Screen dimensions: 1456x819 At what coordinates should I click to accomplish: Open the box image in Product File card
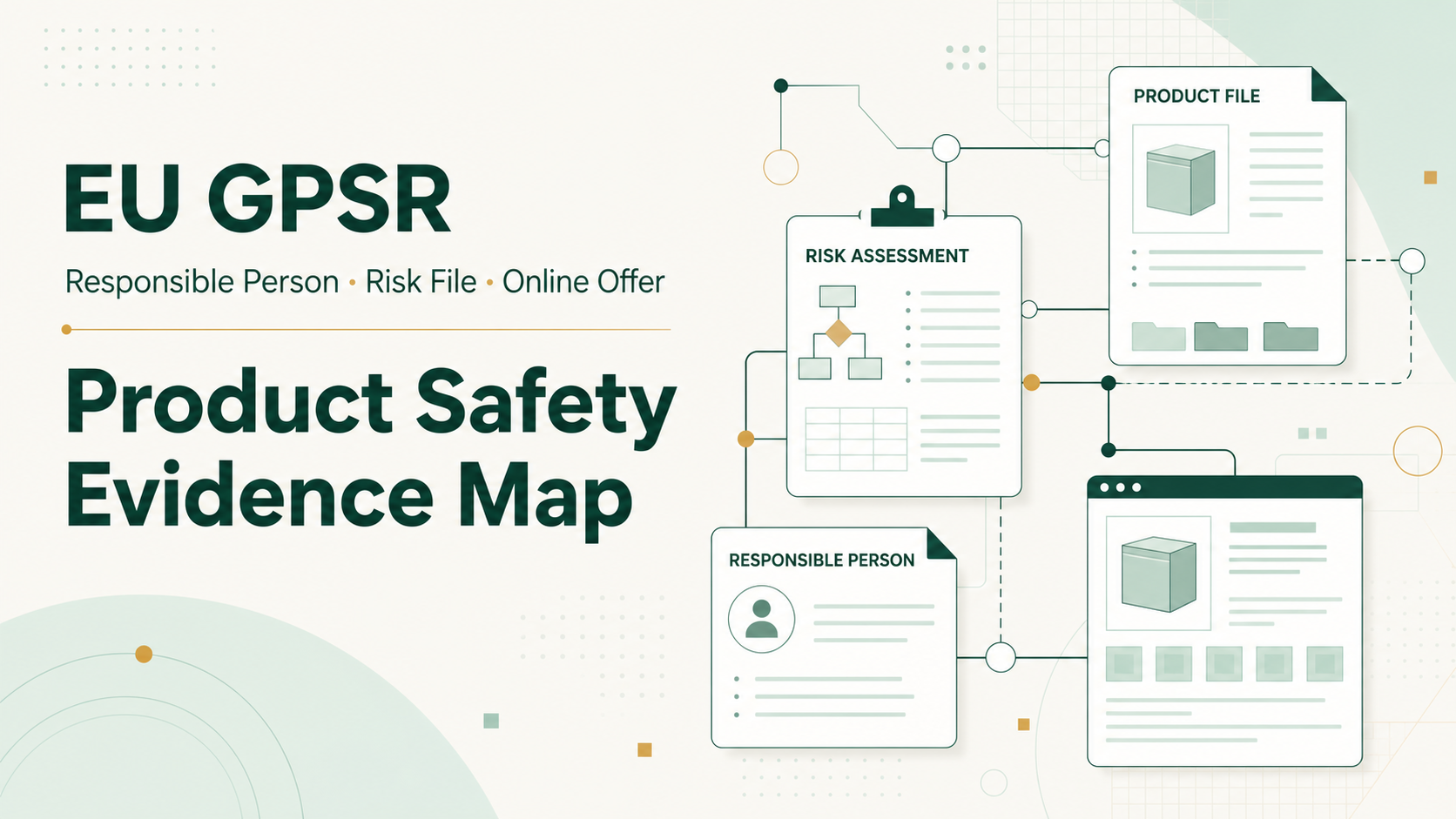(1180, 178)
